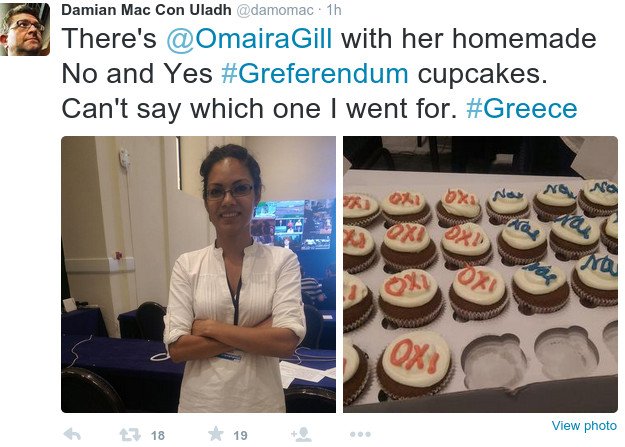Favorite the tweet with the star icon

[x=216, y=434]
